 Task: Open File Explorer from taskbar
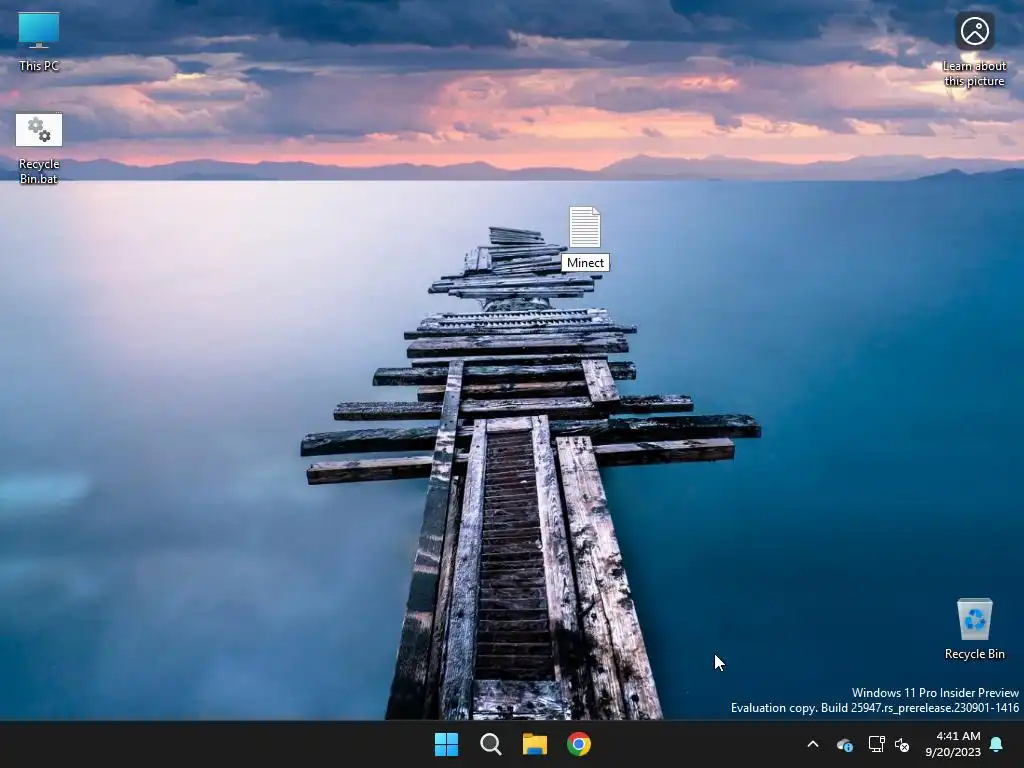point(535,744)
